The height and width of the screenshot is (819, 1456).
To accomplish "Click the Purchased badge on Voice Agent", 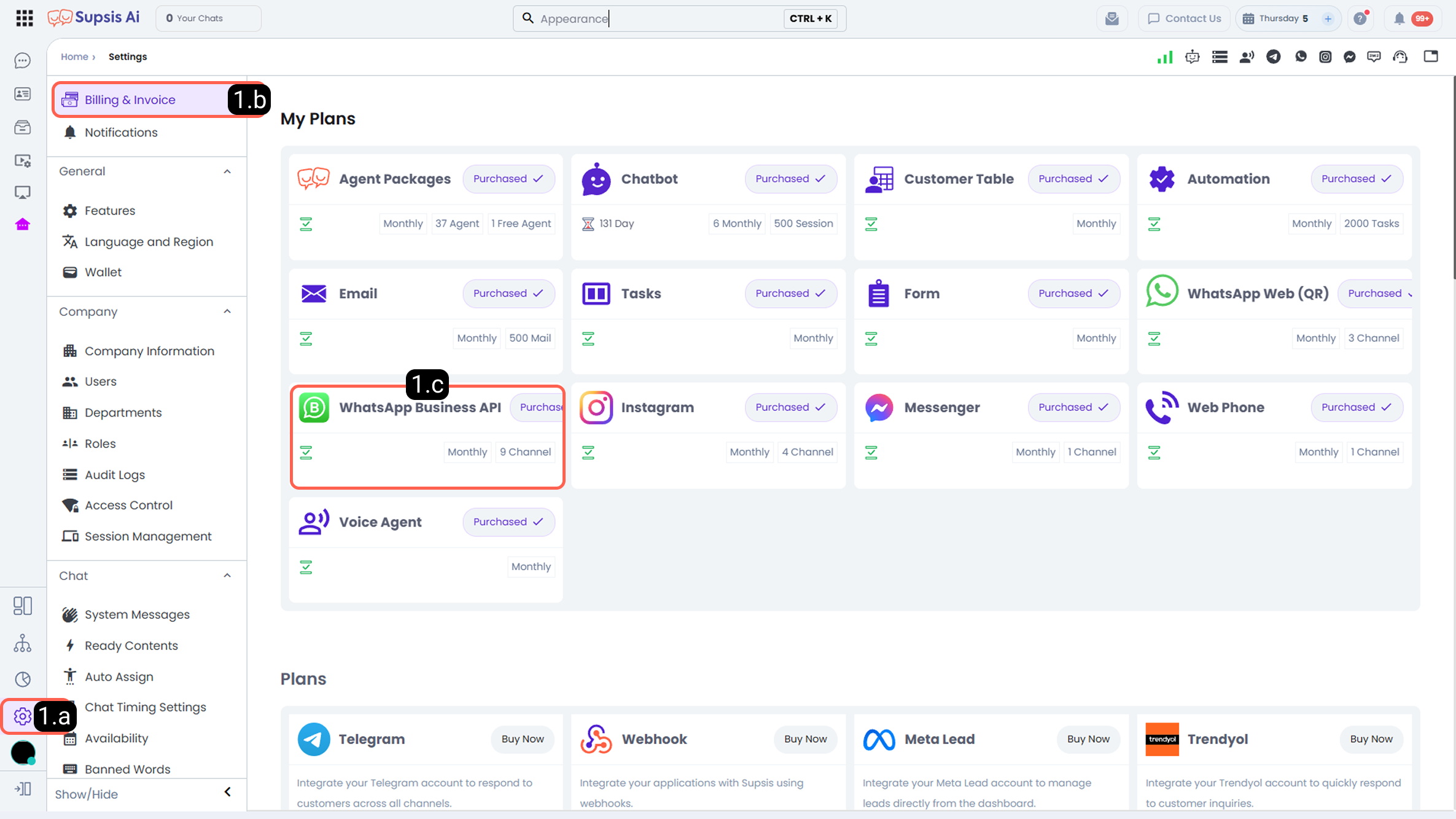I will click(508, 522).
